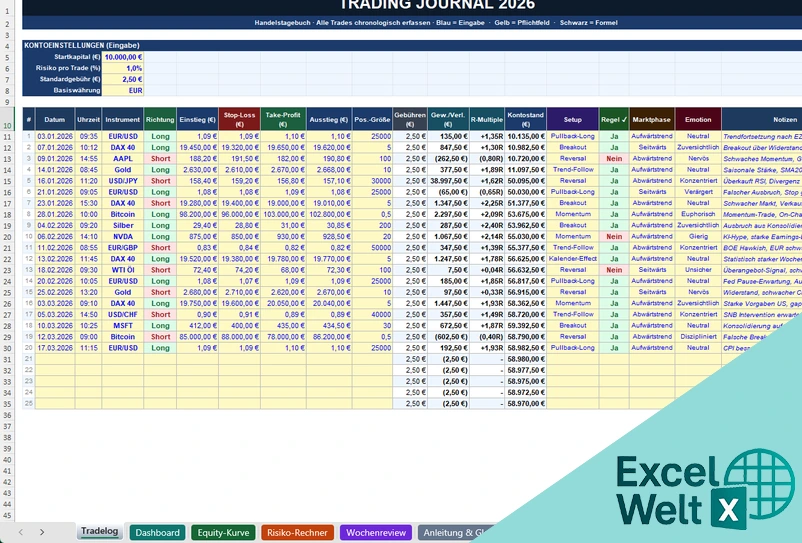The height and width of the screenshot is (543, 802).
Task: Select the WTI Öl instrument cell
Action: [123, 270]
